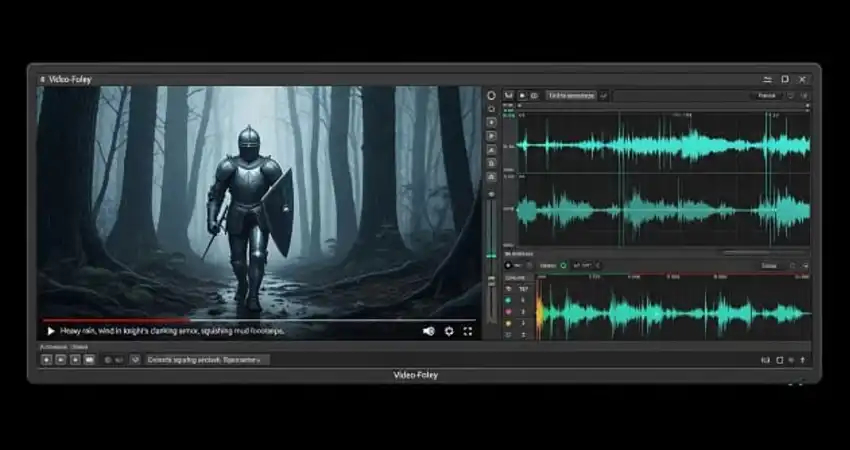Click the red video progress bar
Image resolution: width=850 pixels, height=450 pixels.
point(150,320)
